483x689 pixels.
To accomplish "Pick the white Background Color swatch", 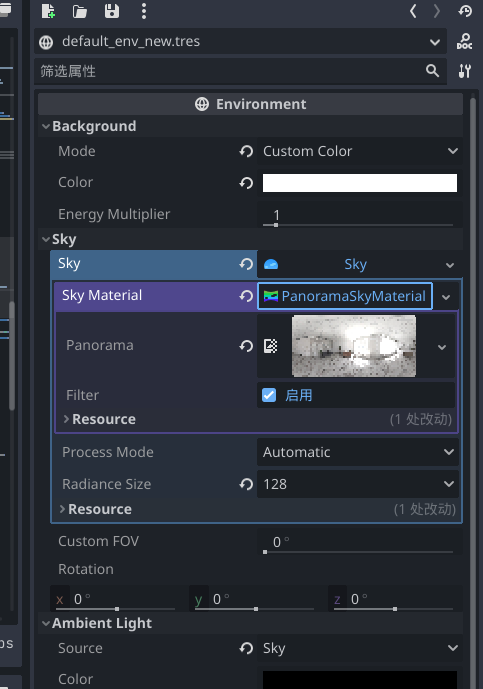I will [360, 183].
